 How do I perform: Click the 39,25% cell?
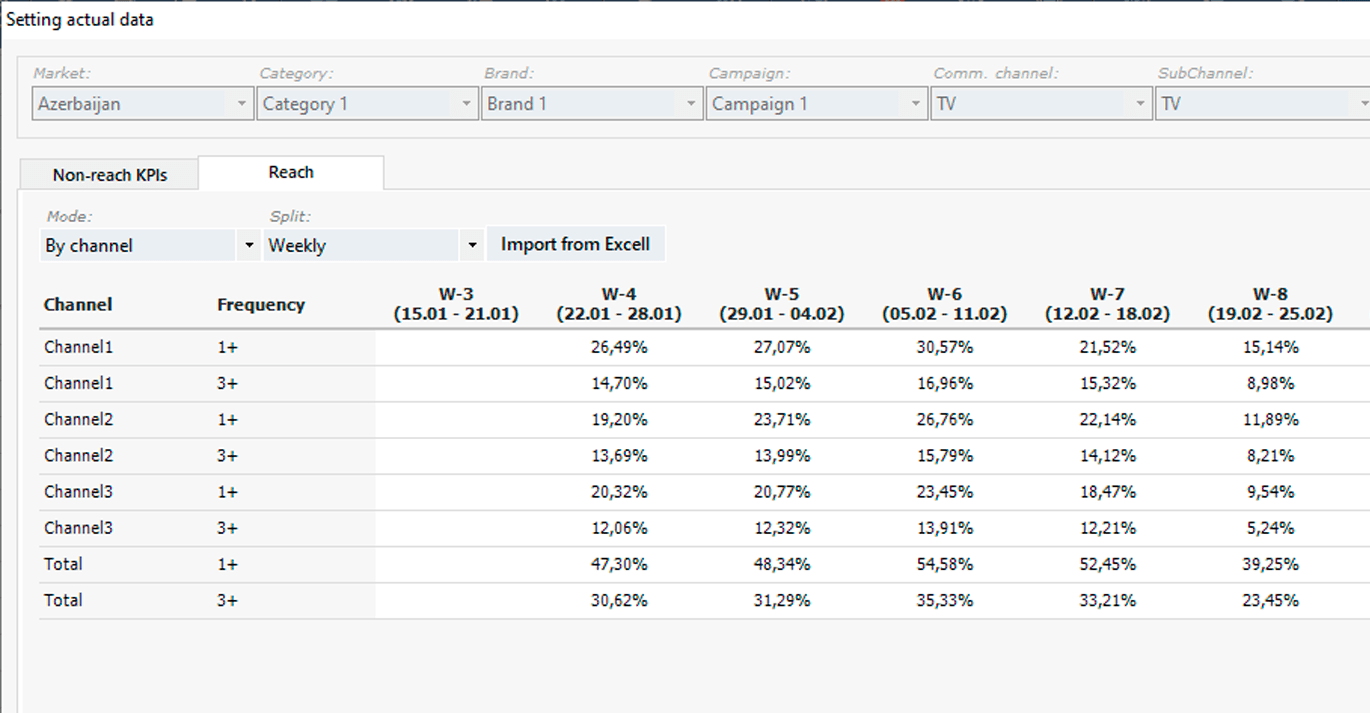click(x=1270, y=565)
